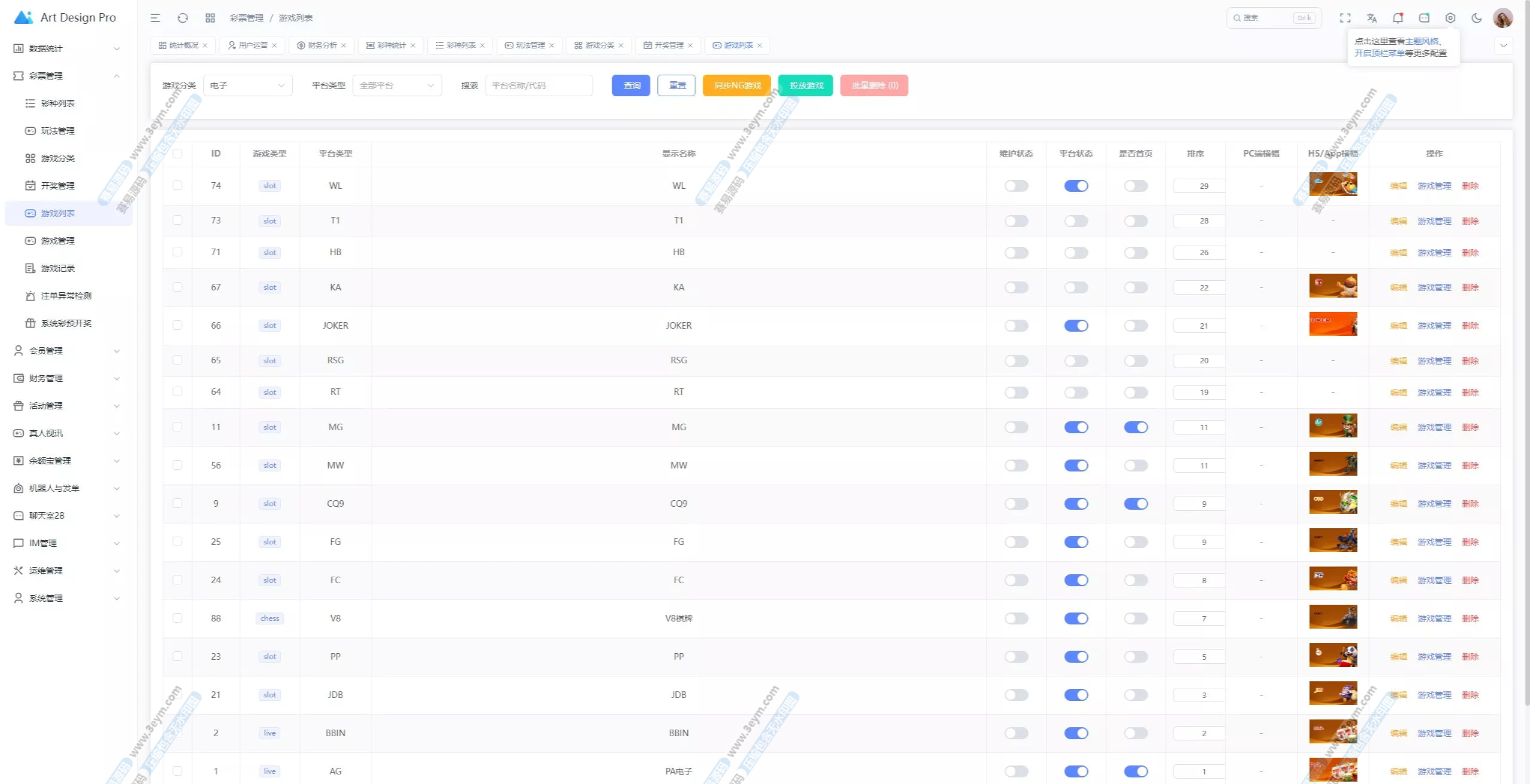1530x784 pixels.
Task: Open the 游戏分类 dropdown showing 电子
Action: pos(247,85)
